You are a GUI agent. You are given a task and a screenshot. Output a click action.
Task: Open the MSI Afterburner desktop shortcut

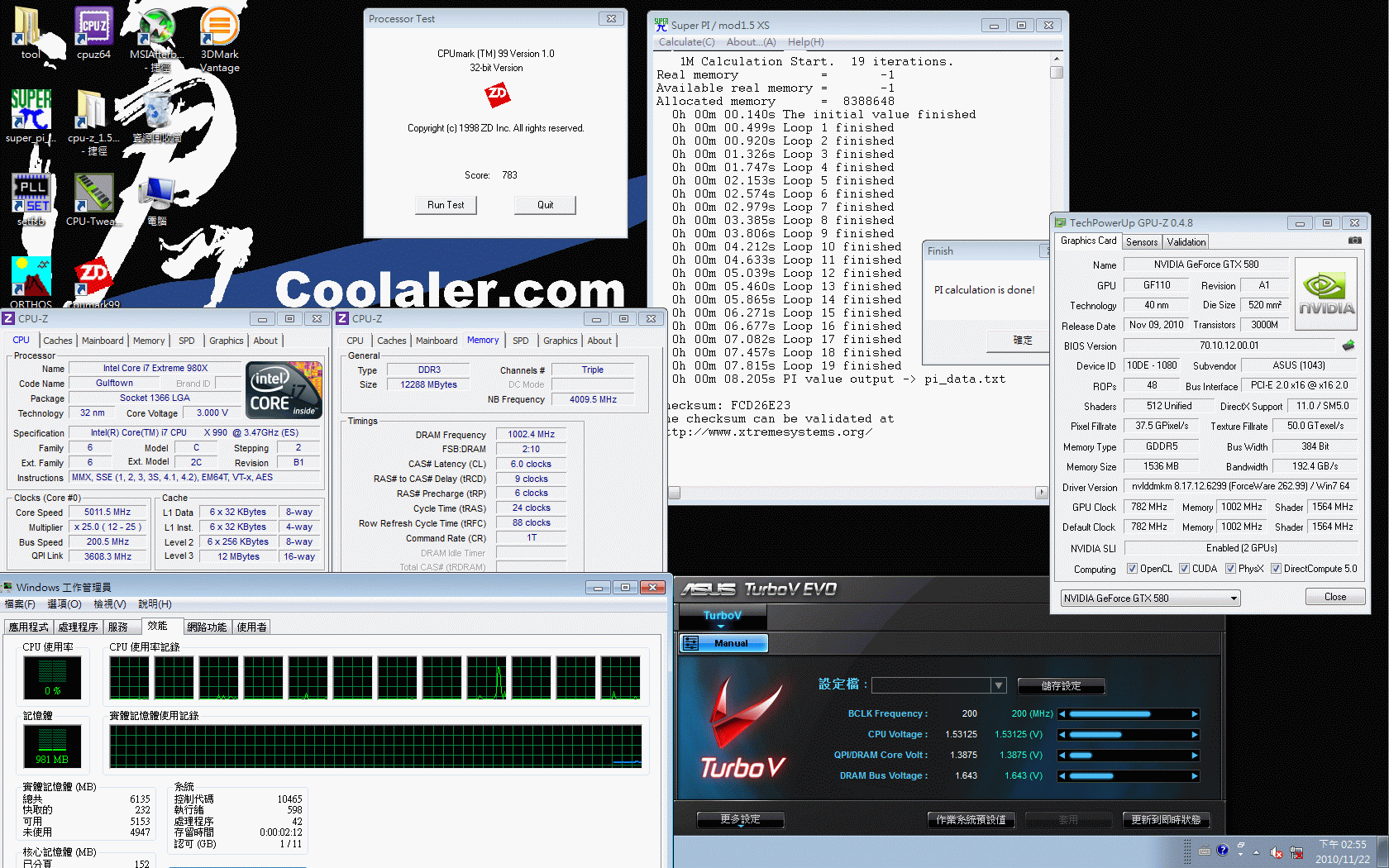pyautogui.click(x=155, y=39)
